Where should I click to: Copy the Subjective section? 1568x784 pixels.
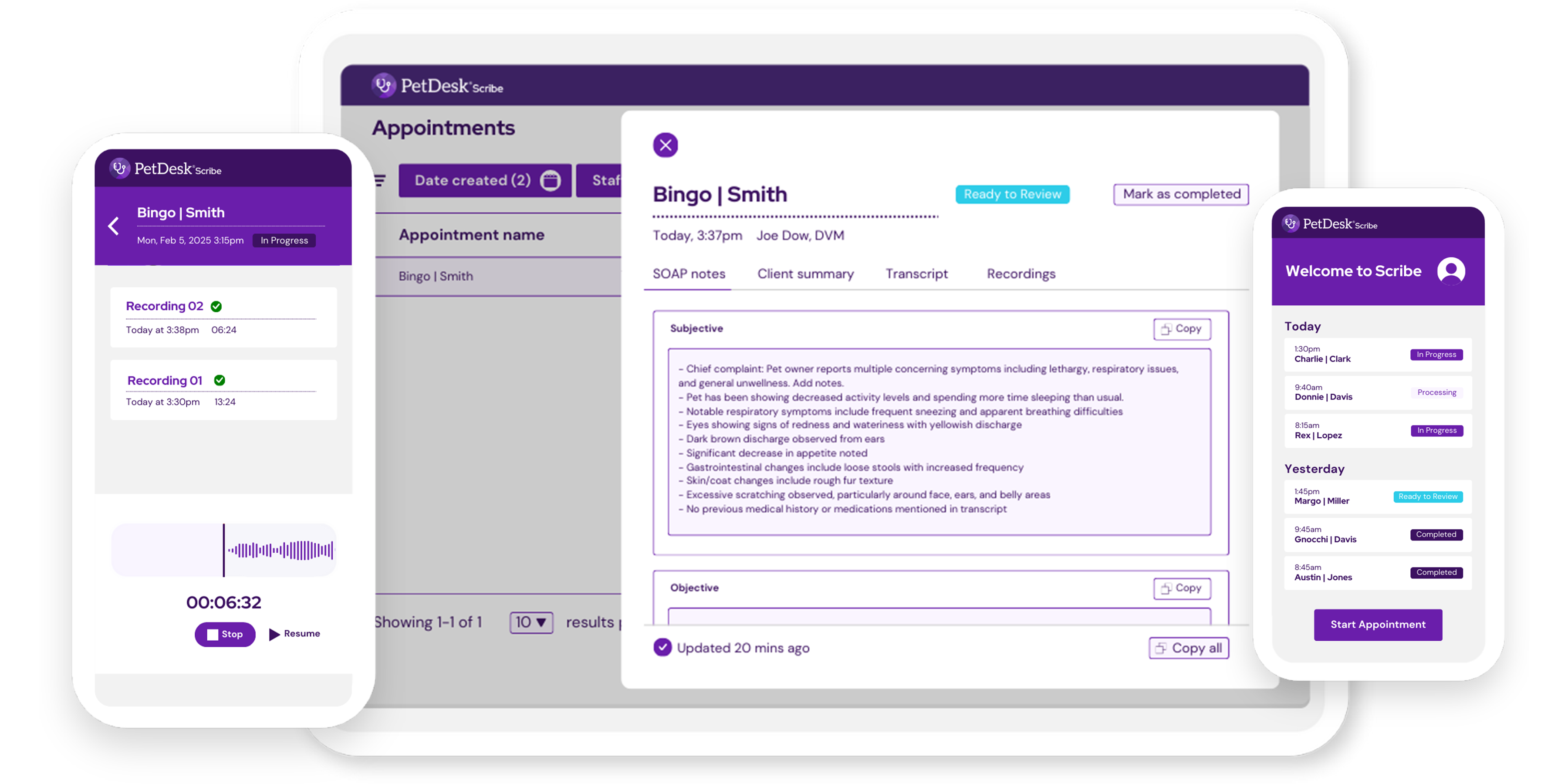[x=1182, y=329]
